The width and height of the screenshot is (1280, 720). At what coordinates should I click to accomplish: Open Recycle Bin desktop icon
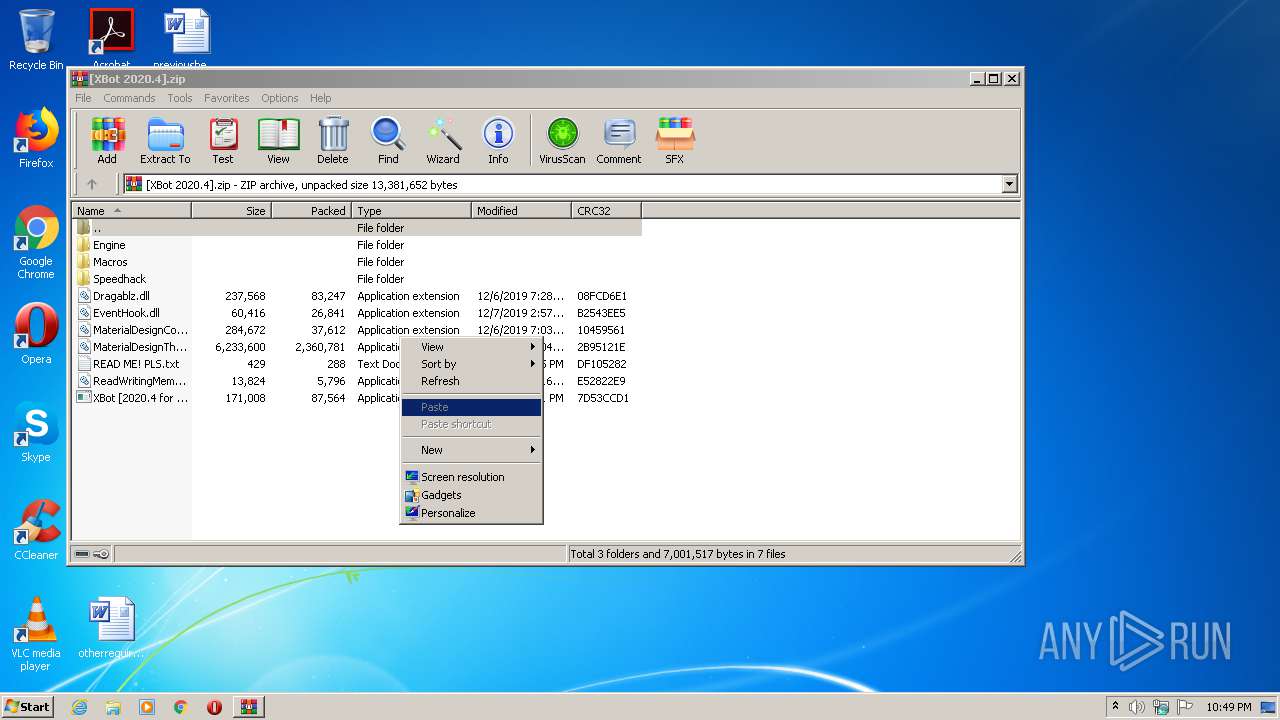point(36,40)
